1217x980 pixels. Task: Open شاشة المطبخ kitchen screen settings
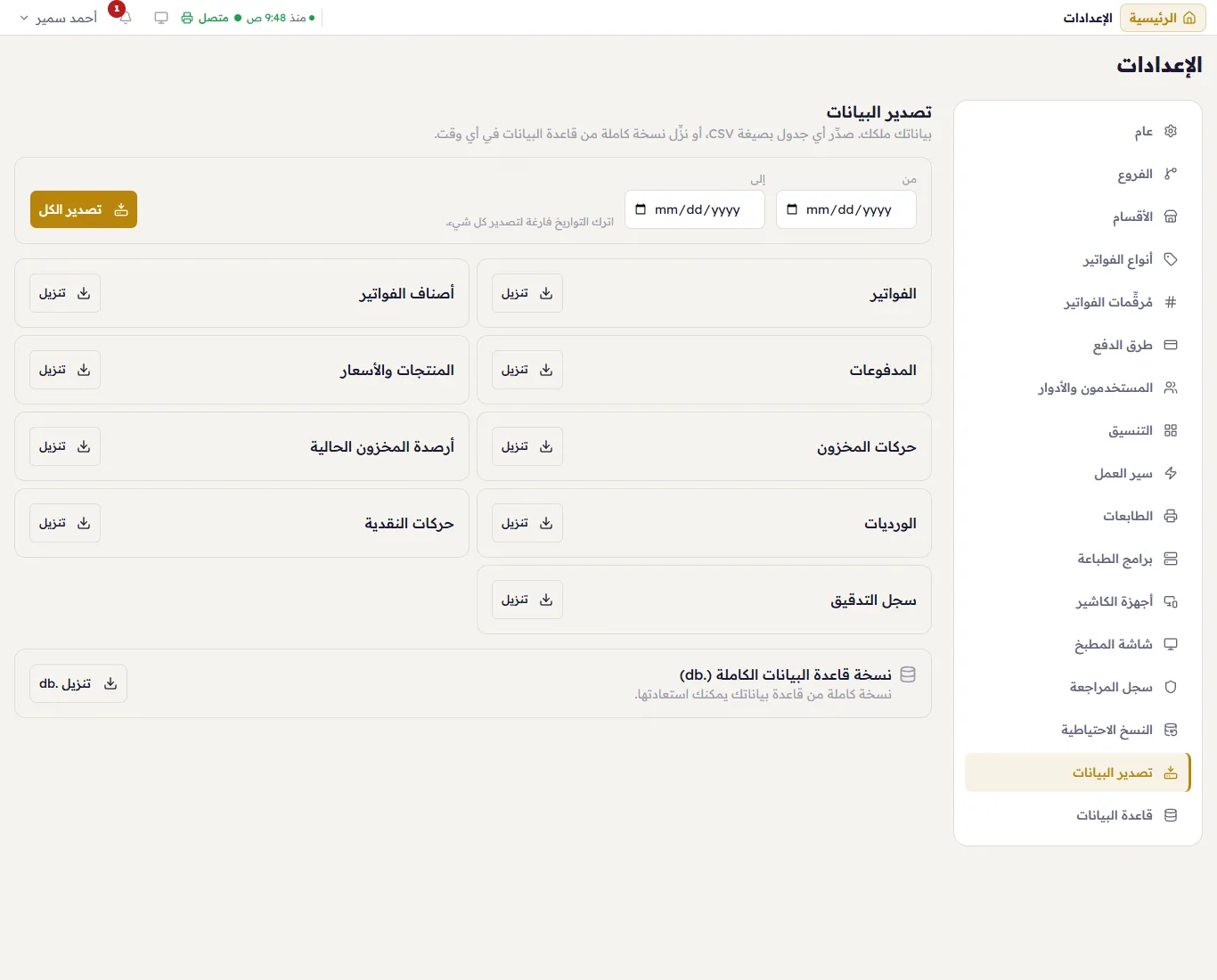point(1077,644)
